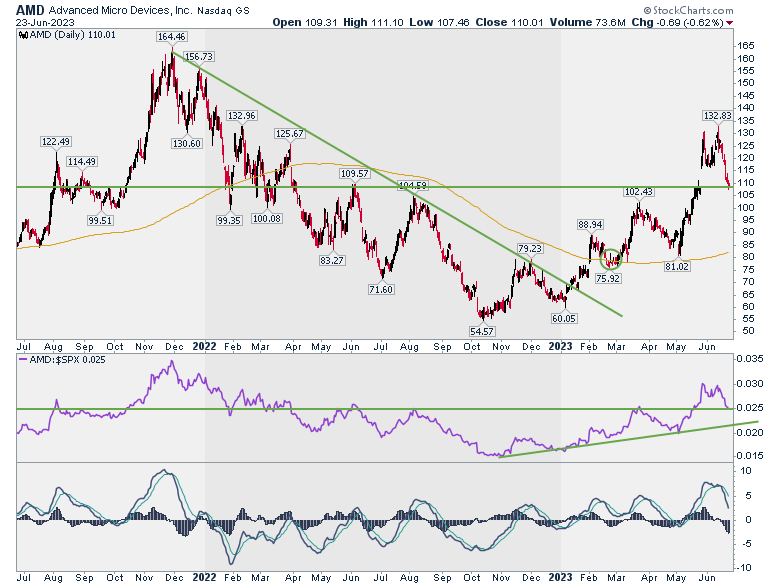The image size is (780, 586).
Task: Click the 0.015 ratio axis tick
Action: click(750, 456)
